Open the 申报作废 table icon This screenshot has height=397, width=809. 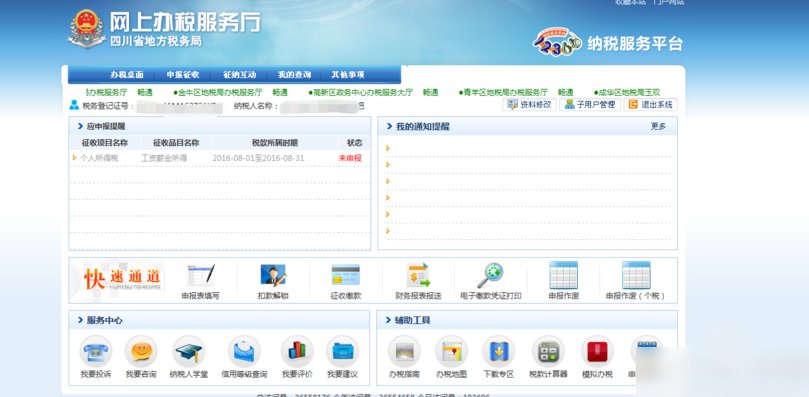click(563, 275)
